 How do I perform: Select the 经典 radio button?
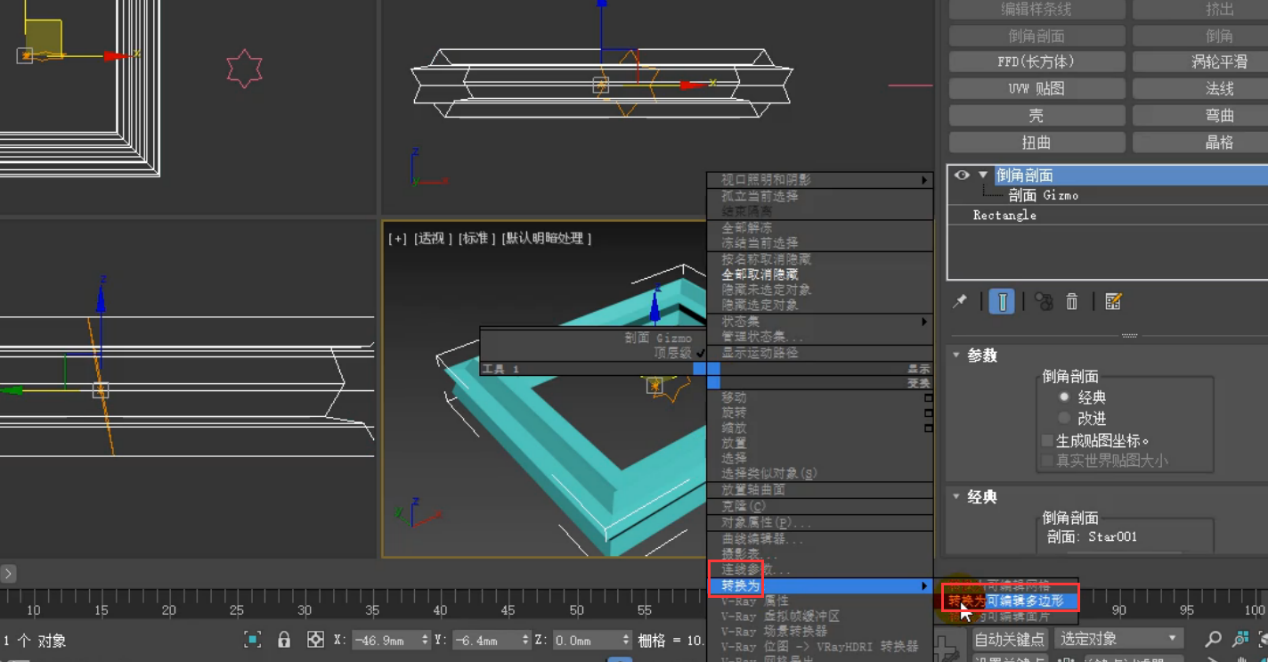[x=1064, y=397]
